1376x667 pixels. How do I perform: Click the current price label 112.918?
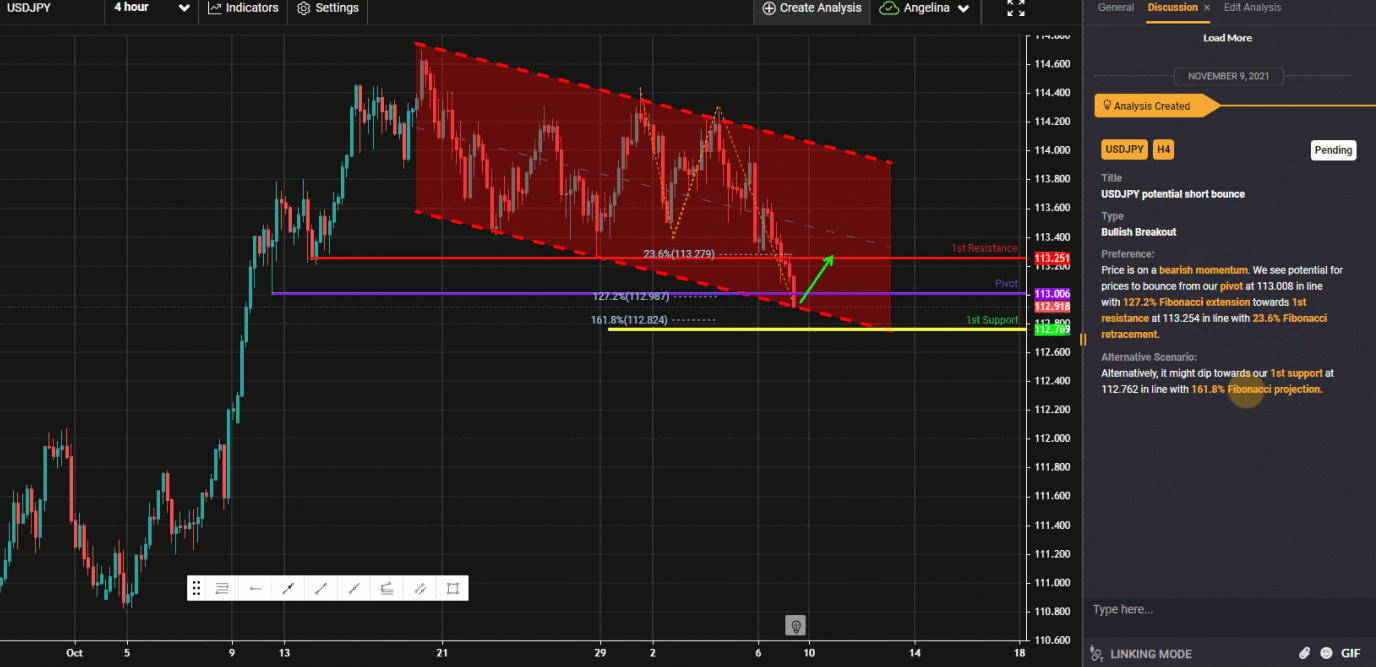tap(1051, 307)
